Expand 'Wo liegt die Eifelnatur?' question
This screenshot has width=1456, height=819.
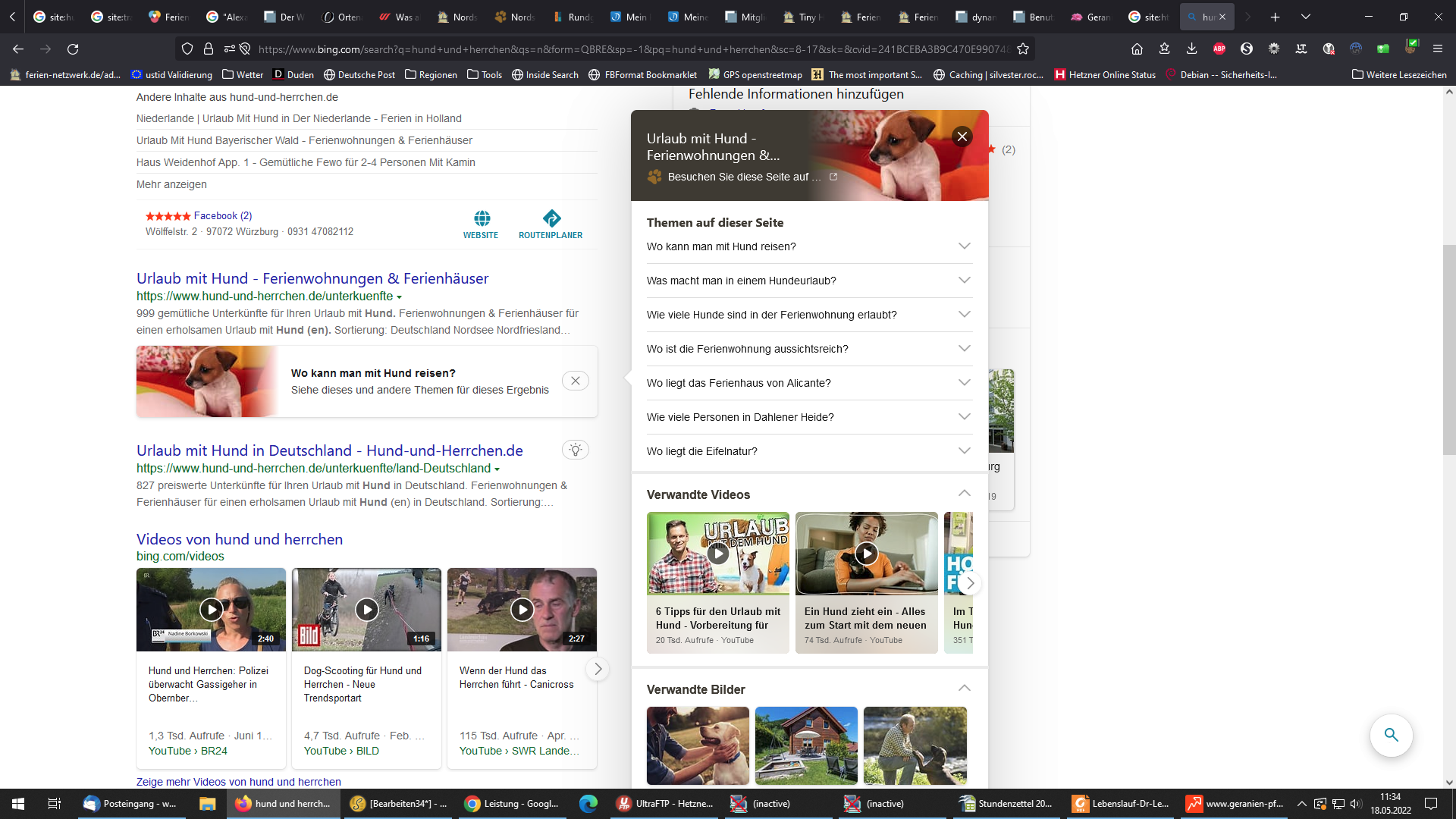click(x=965, y=451)
